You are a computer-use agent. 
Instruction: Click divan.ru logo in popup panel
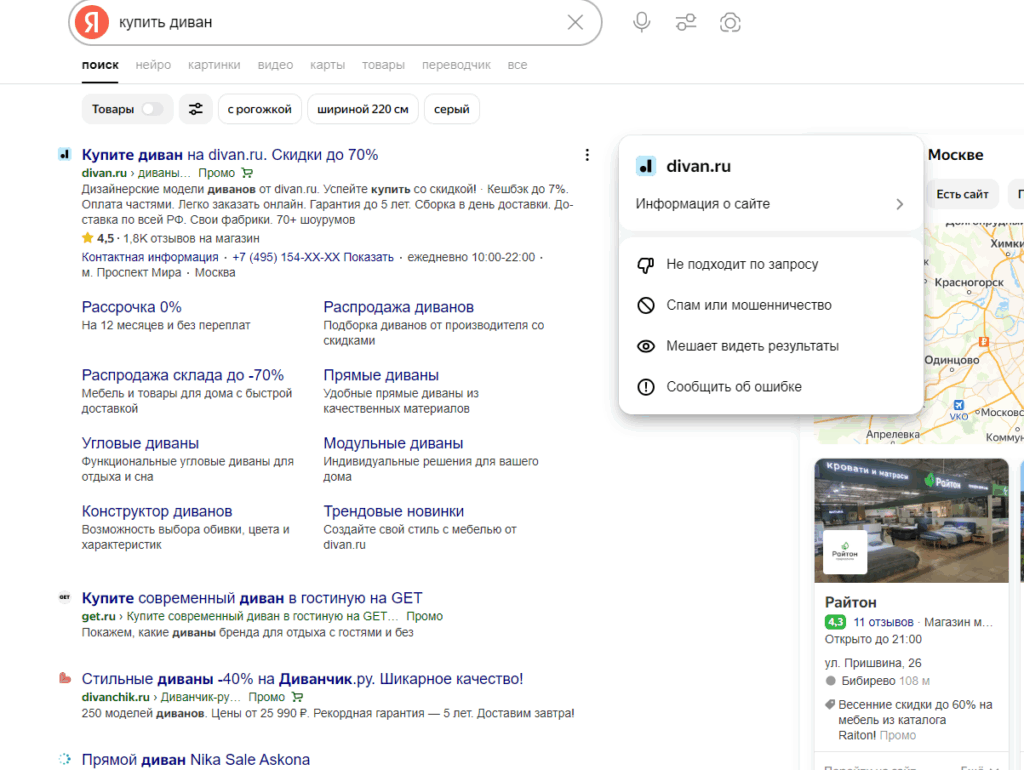(x=646, y=166)
